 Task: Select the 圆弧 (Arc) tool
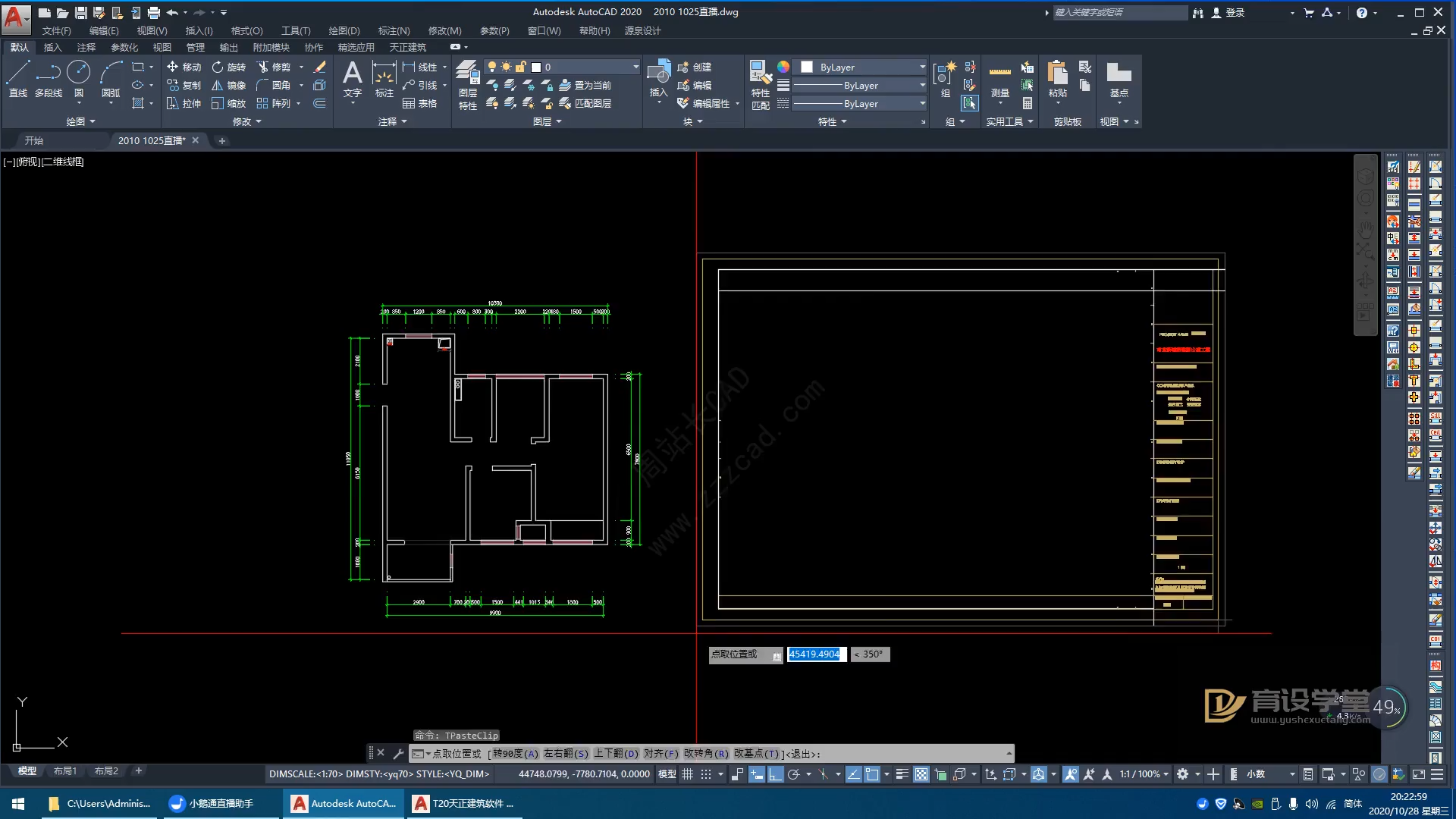pos(111,80)
